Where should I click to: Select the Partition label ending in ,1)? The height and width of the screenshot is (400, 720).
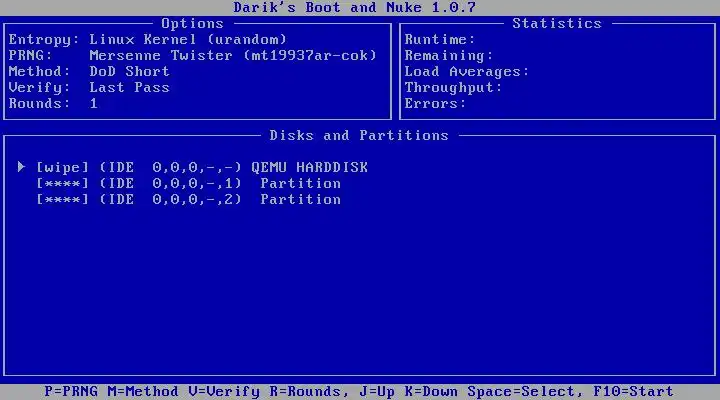pos(301,184)
